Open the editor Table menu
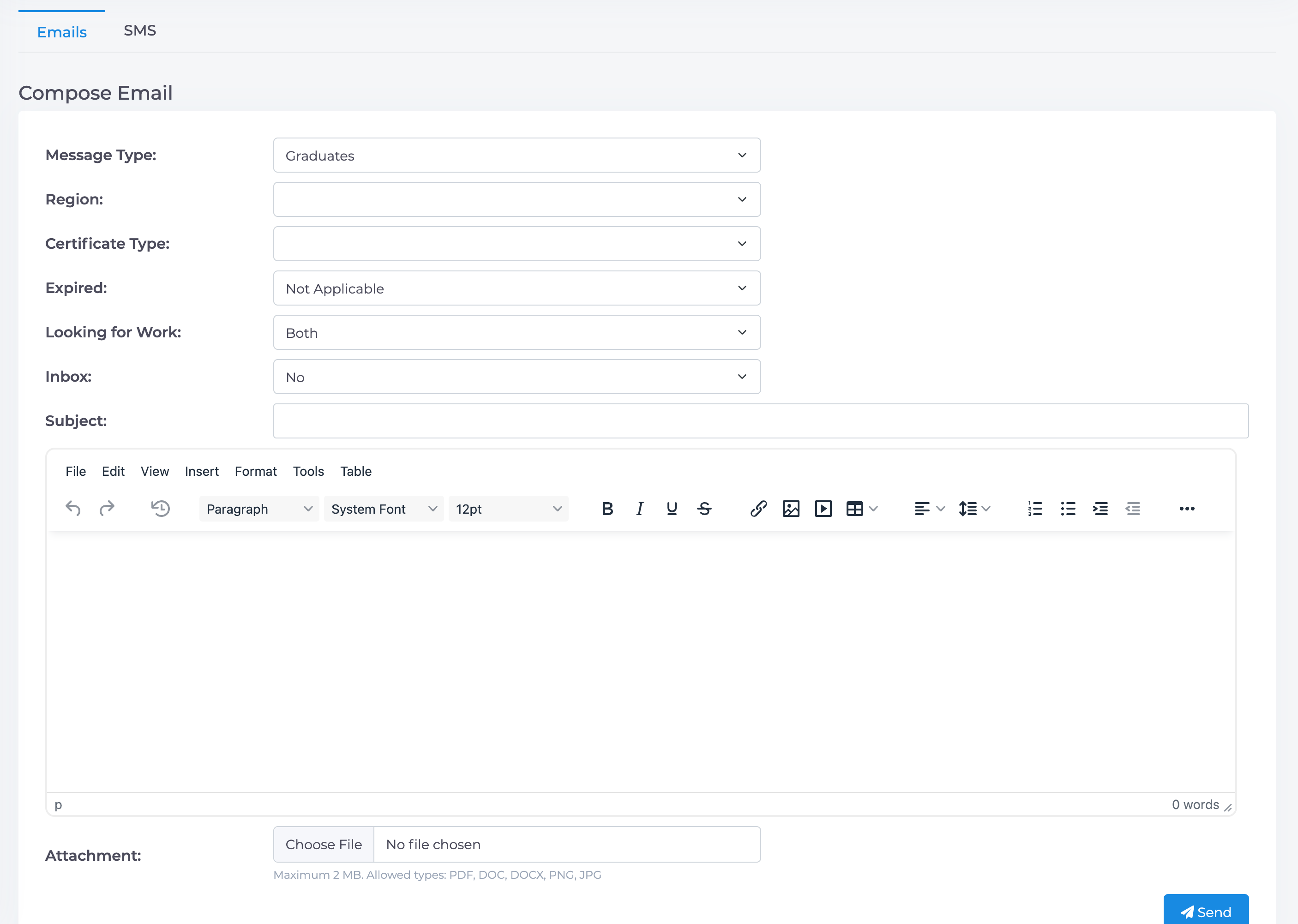This screenshot has height=924, width=1298. click(355, 471)
